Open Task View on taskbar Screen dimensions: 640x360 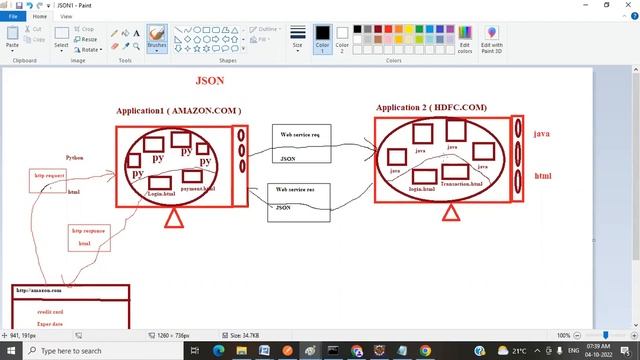(x=195, y=351)
